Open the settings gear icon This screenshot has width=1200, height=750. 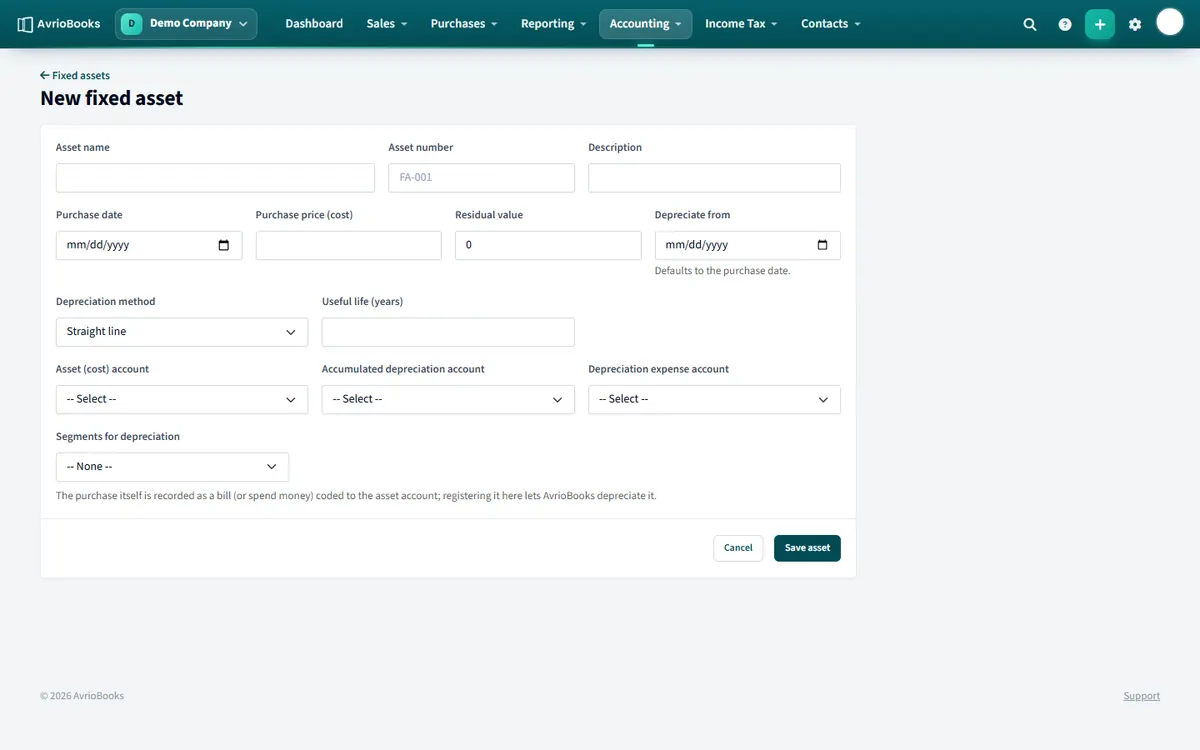click(1135, 24)
